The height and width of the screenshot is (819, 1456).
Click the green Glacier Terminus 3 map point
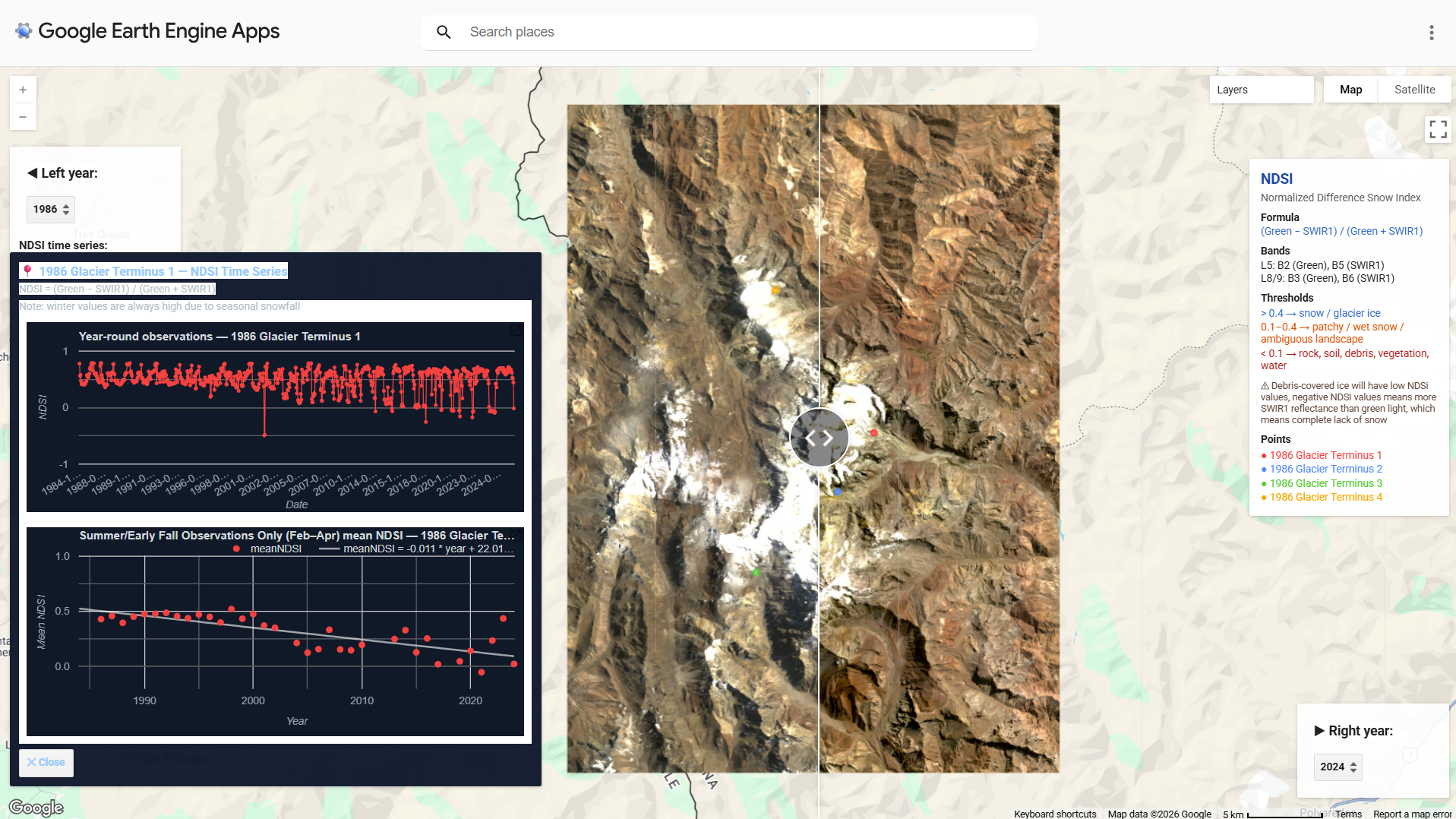(756, 572)
